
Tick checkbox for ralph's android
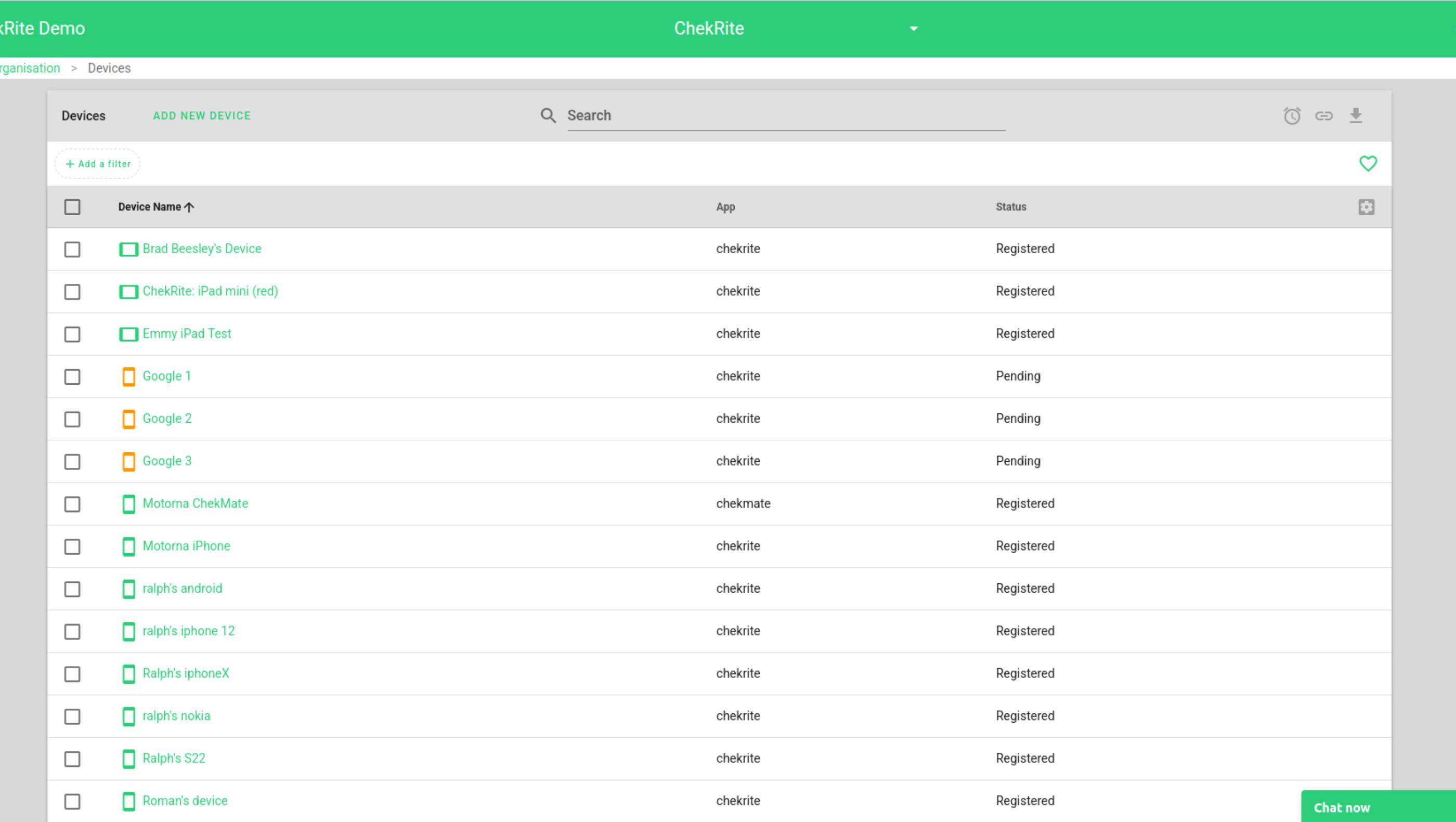[x=72, y=589]
